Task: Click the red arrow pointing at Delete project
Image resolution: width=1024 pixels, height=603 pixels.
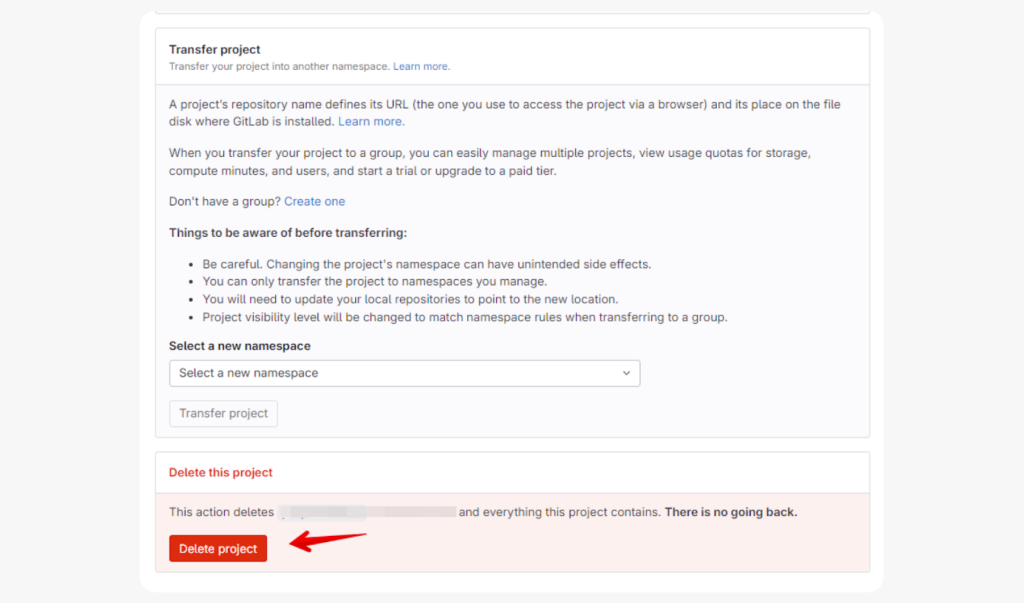Action: (328, 540)
